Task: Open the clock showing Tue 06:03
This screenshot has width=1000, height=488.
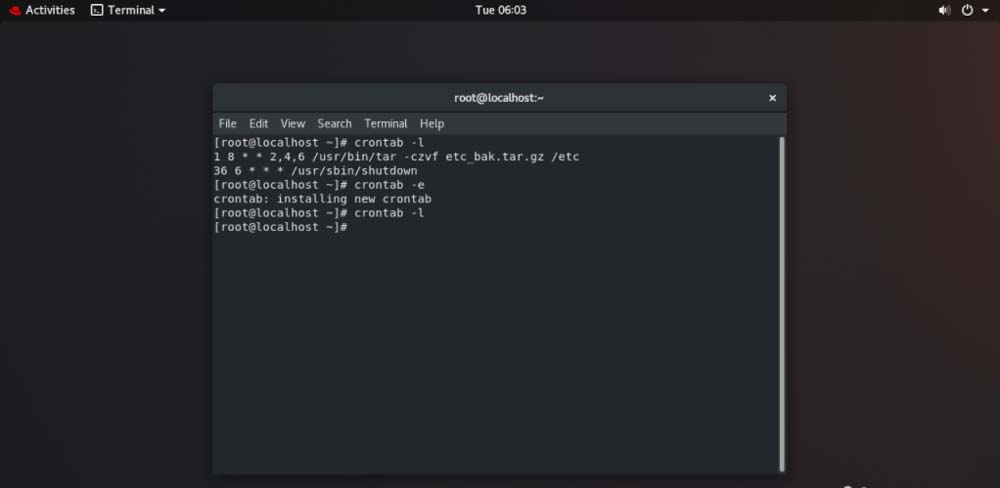Action: [500, 10]
